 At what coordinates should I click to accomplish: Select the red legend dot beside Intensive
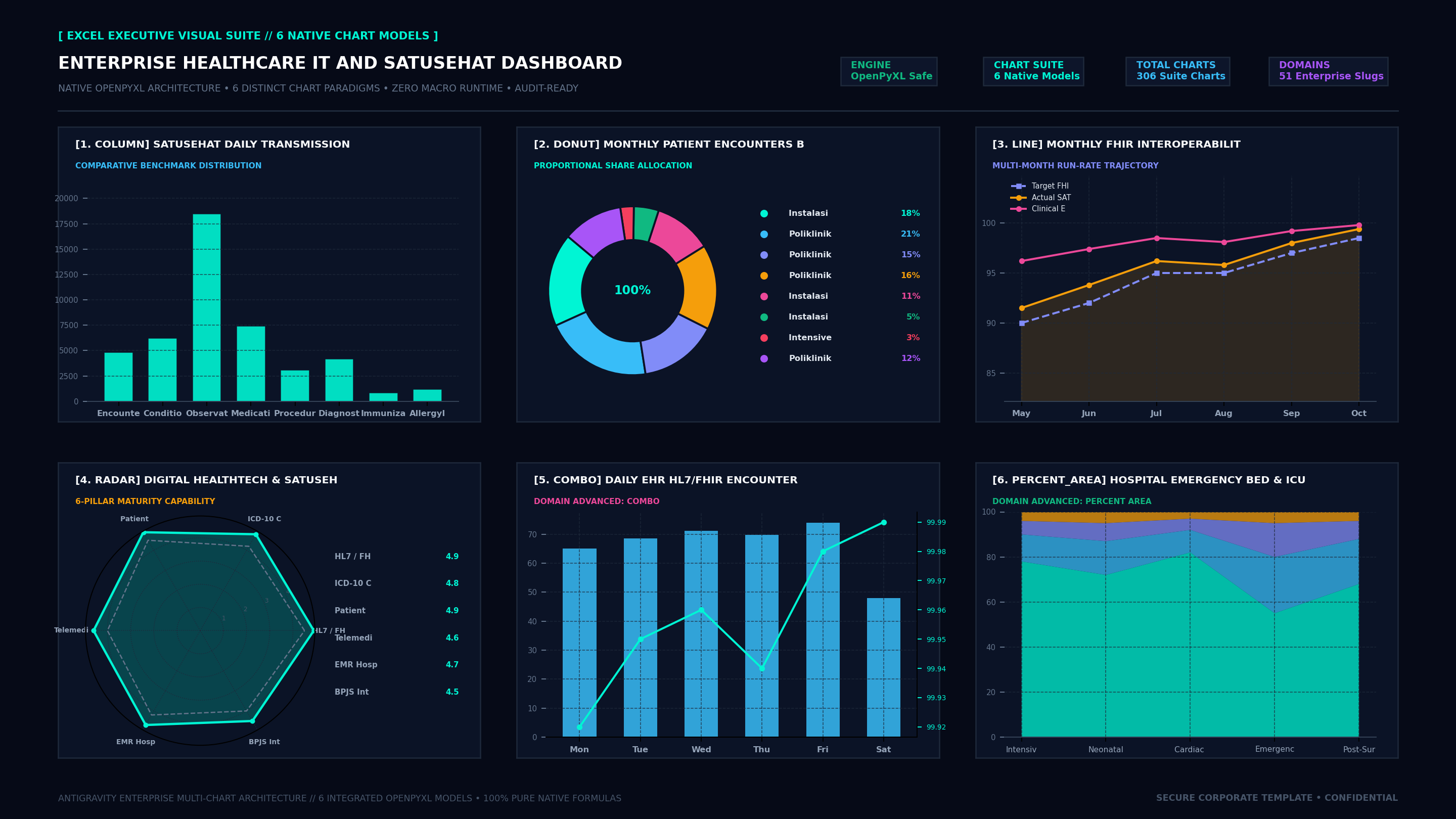coord(764,338)
